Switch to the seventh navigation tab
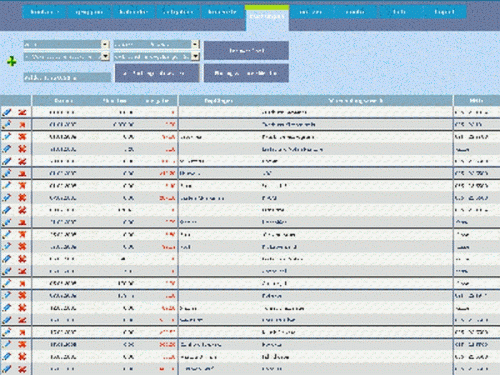The image size is (500, 375). (311, 12)
